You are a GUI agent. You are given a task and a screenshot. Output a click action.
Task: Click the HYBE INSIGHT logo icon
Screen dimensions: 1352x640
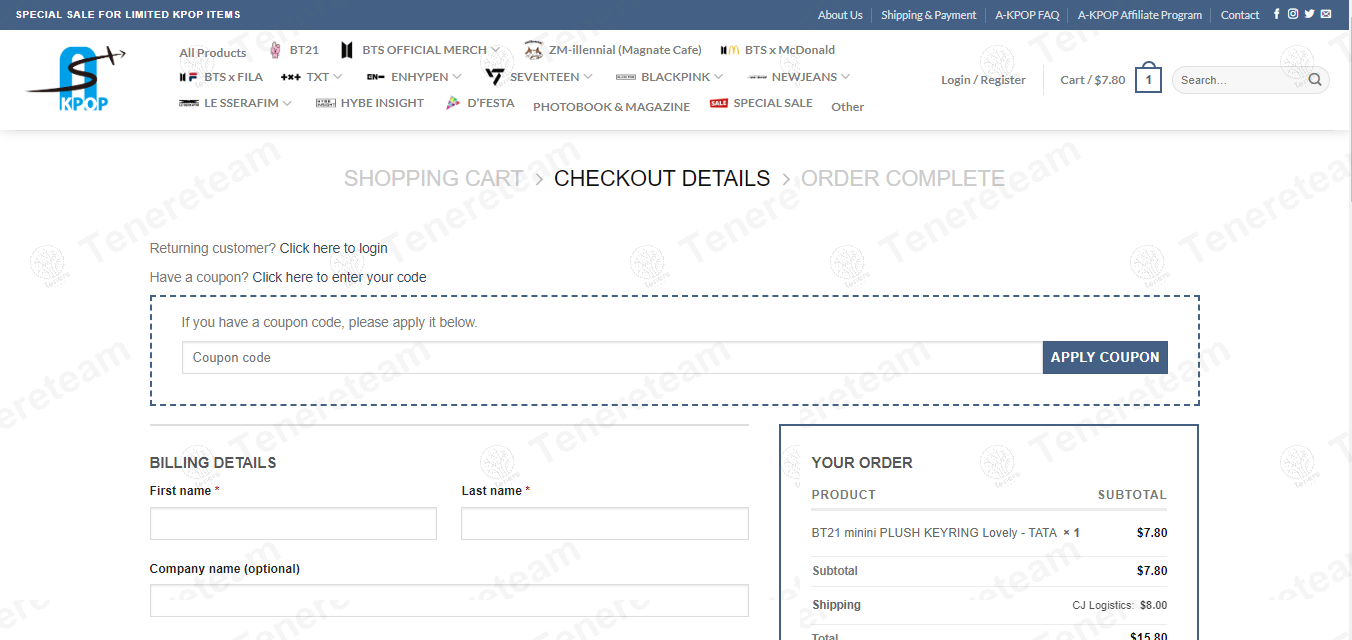tap(326, 103)
